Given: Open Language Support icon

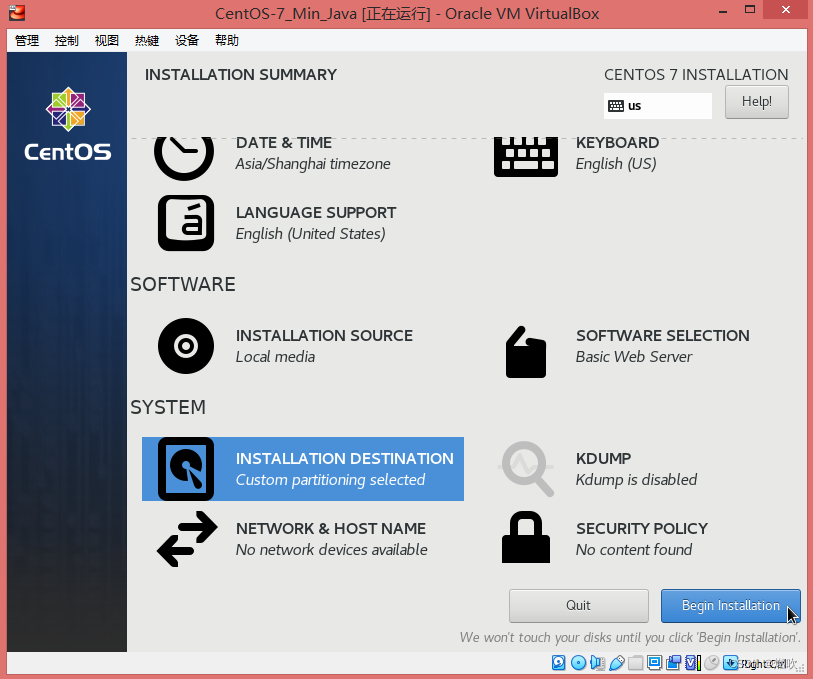Looking at the screenshot, I should pos(186,223).
